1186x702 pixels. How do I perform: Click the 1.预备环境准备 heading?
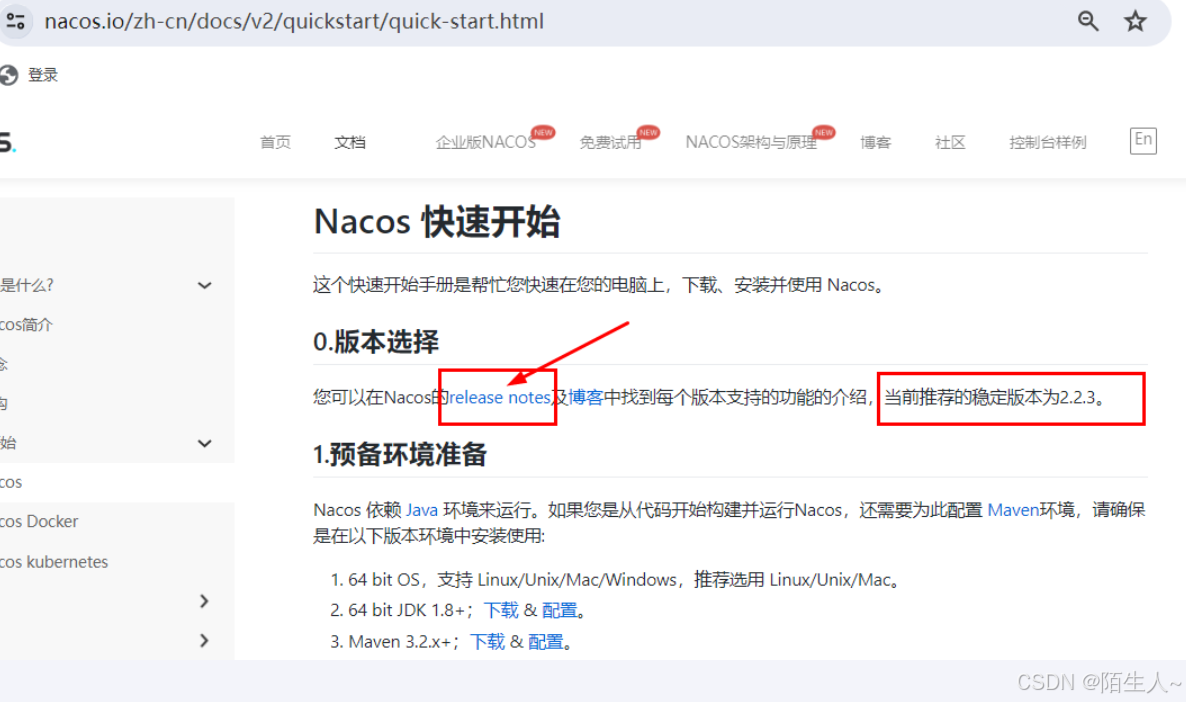point(400,455)
